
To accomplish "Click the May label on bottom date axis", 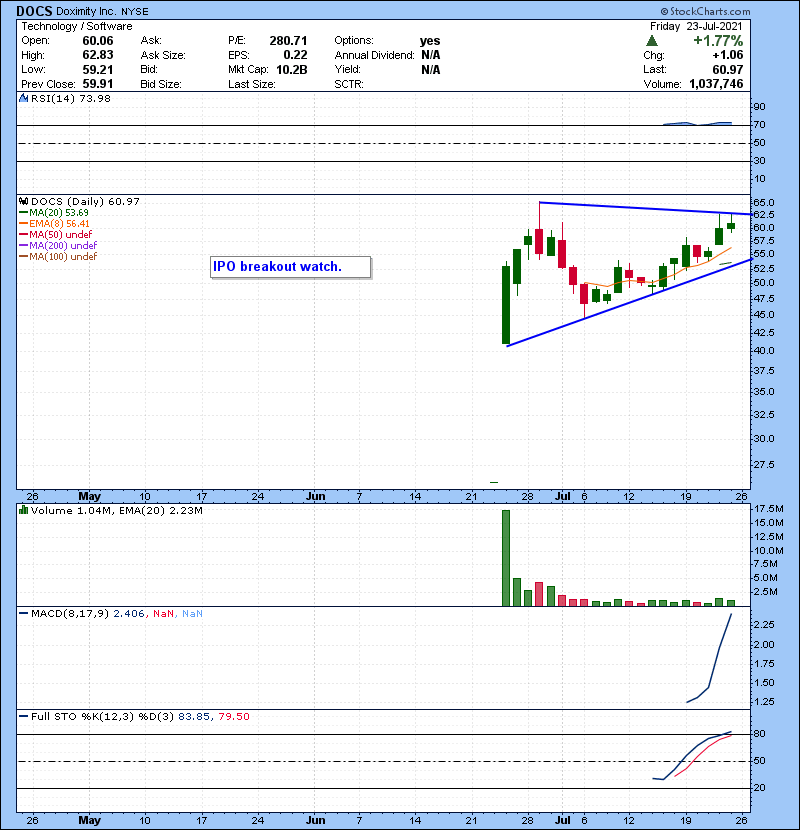I will coord(89,820).
